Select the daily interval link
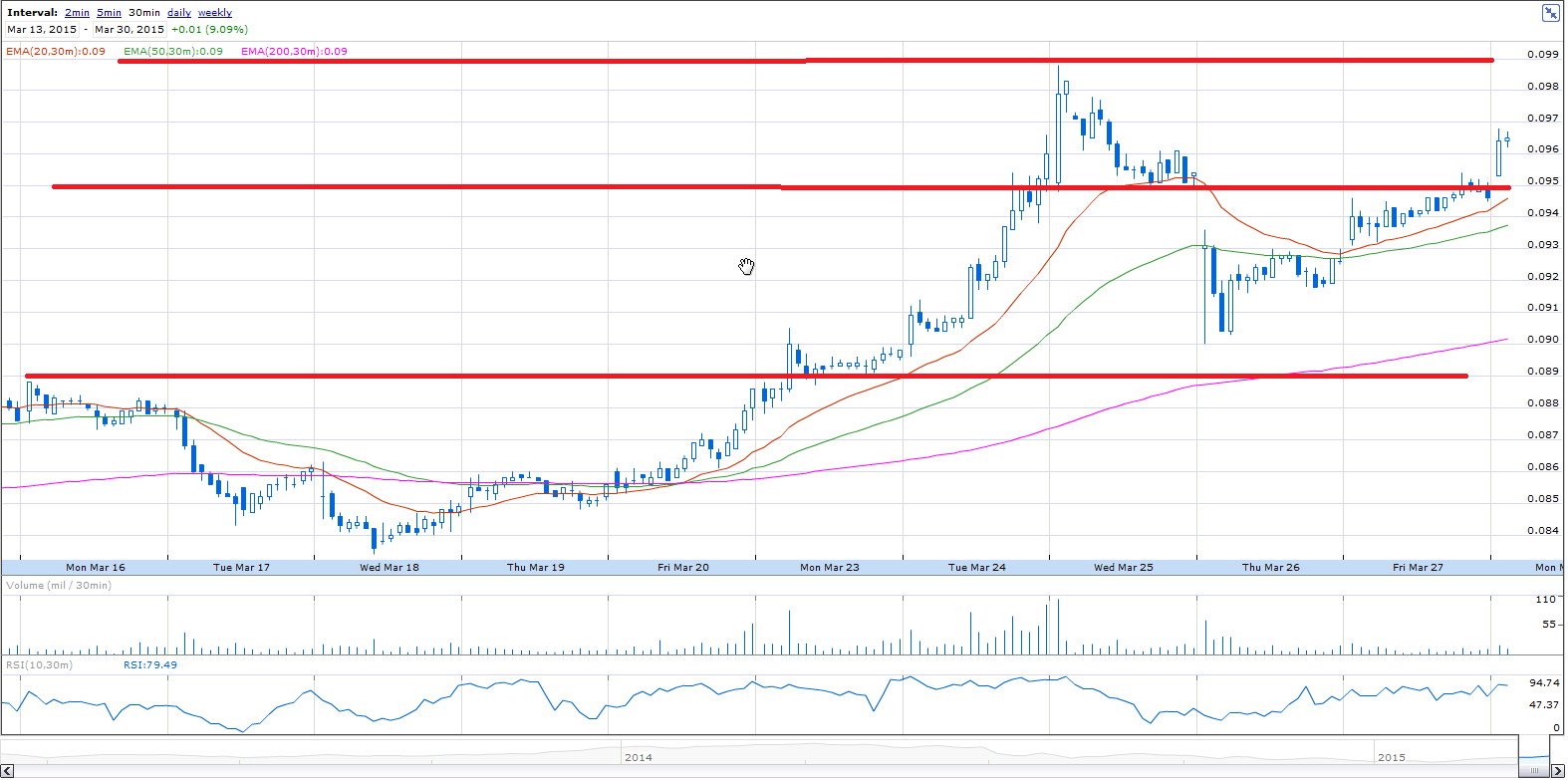Image resolution: width=1568 pixels, height=780 pixels. coord(179,13)
